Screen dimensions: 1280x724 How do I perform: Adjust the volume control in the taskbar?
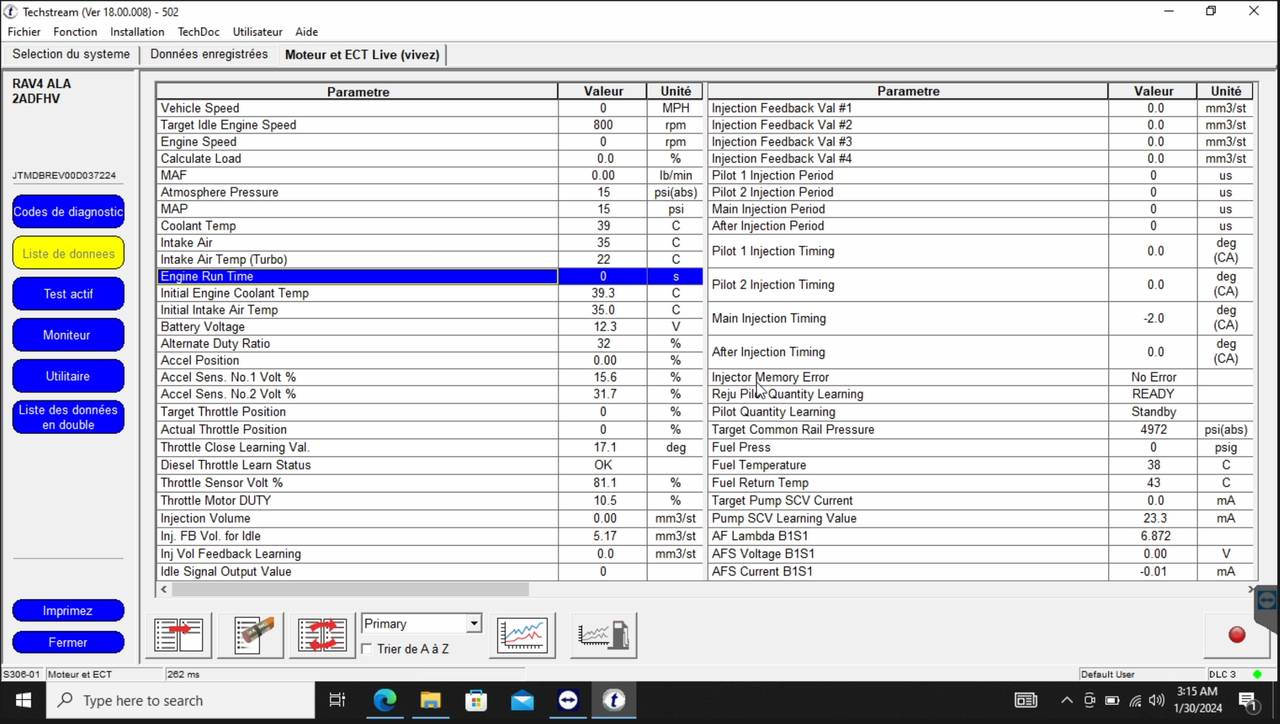click(1155, 701)
